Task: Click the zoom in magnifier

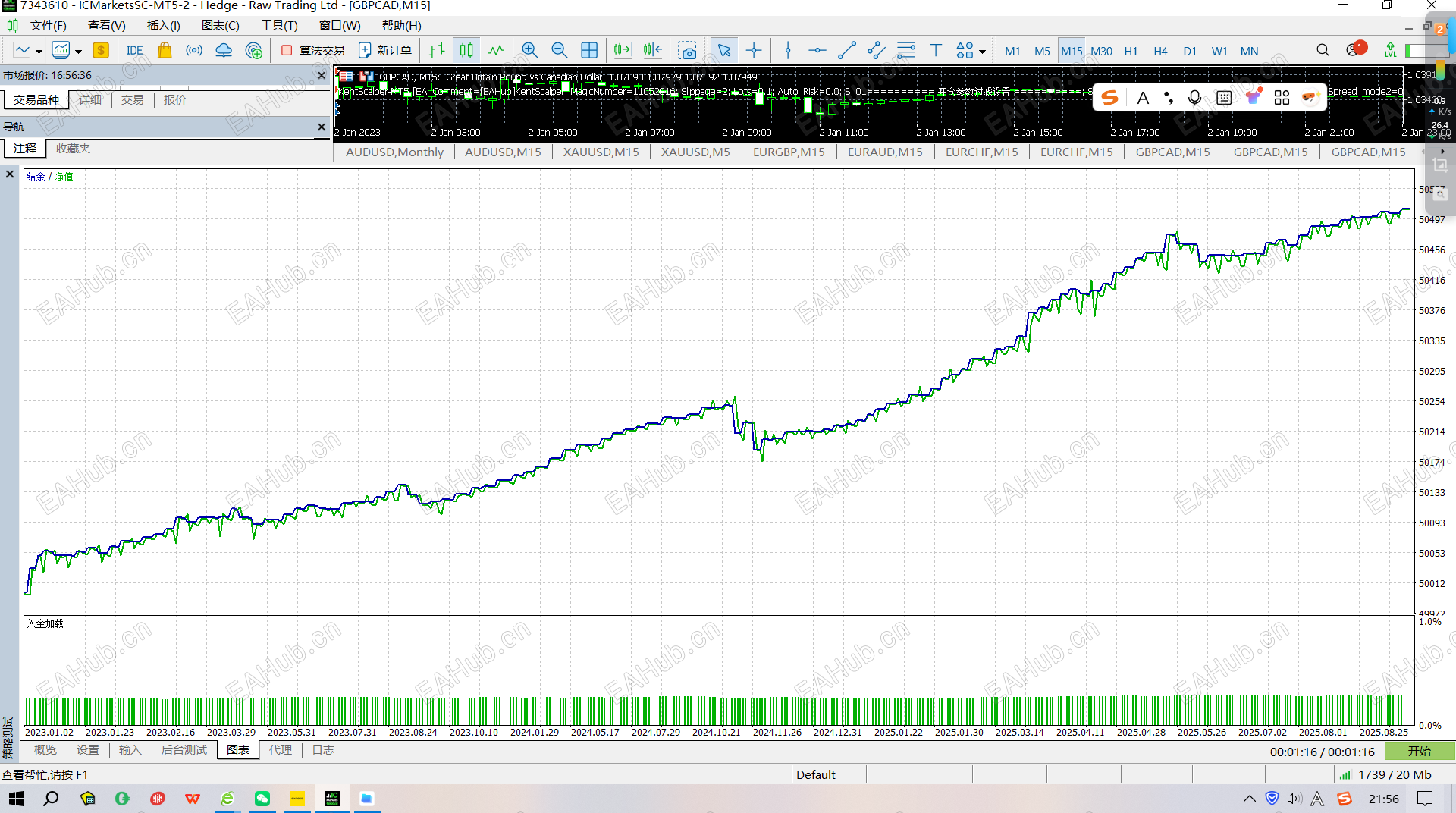Action: (530, 51)
